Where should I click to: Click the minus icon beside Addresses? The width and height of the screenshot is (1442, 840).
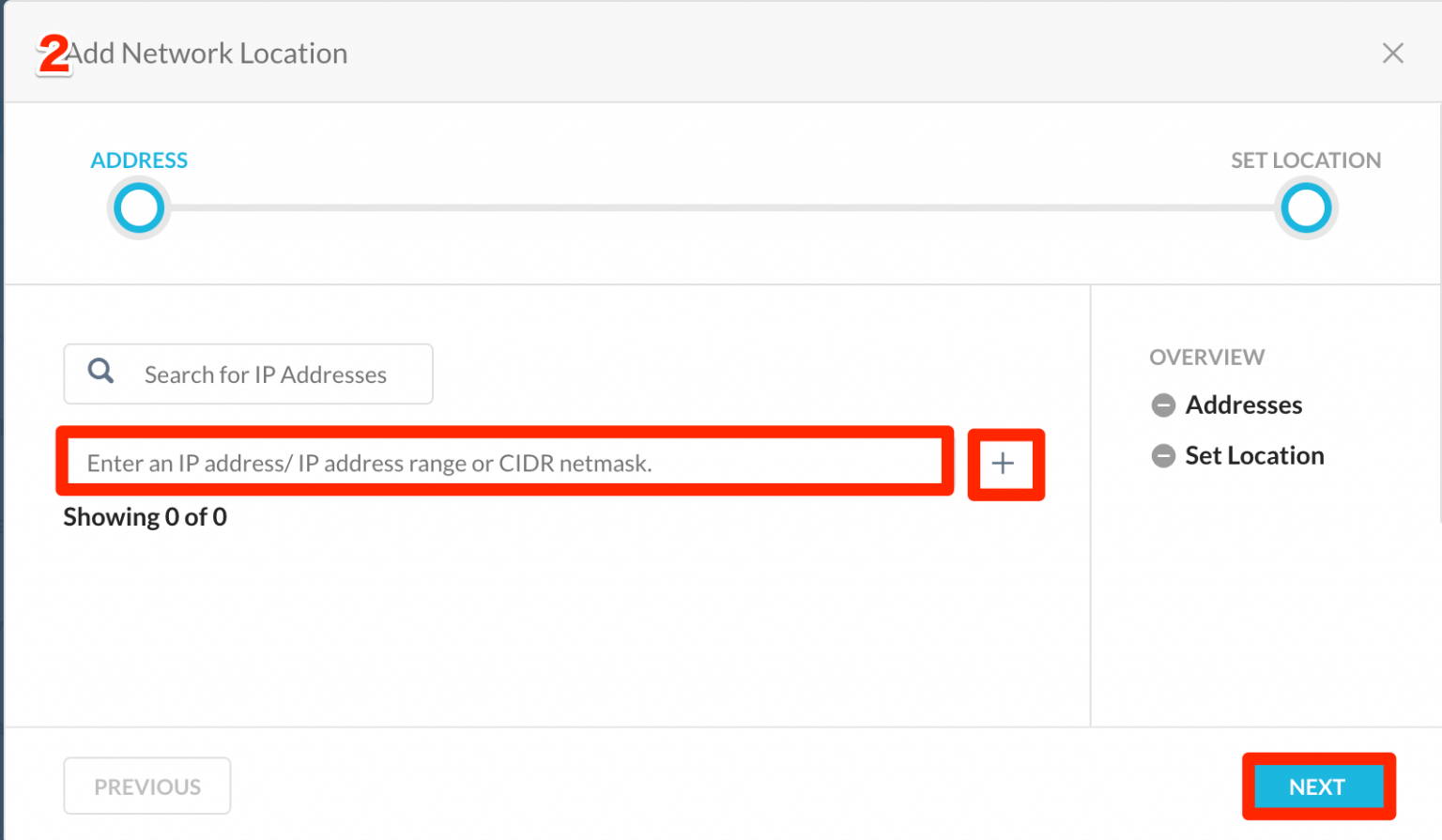tap(1163, 405)
